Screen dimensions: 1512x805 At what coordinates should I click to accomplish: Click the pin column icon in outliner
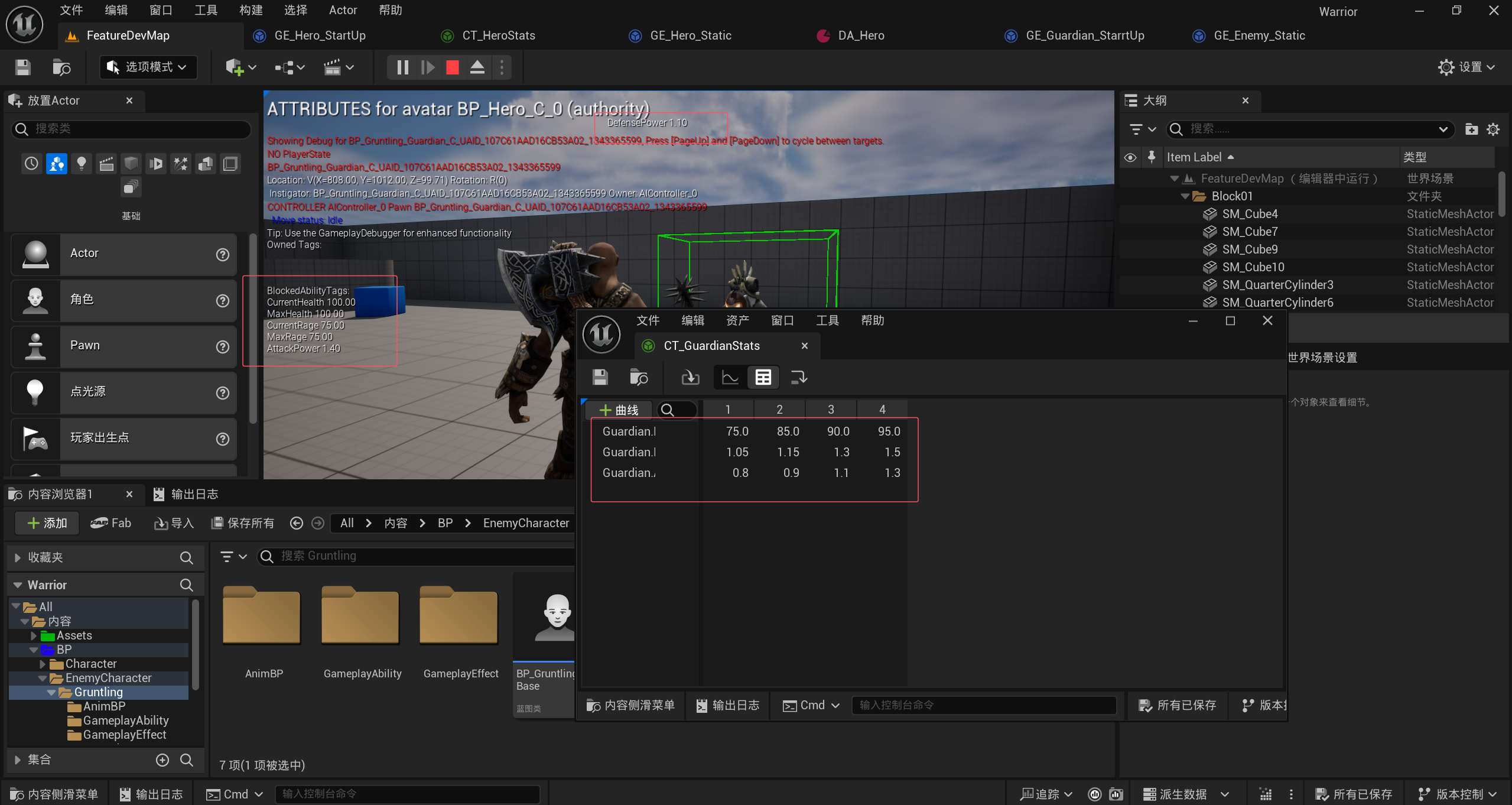1151,157
